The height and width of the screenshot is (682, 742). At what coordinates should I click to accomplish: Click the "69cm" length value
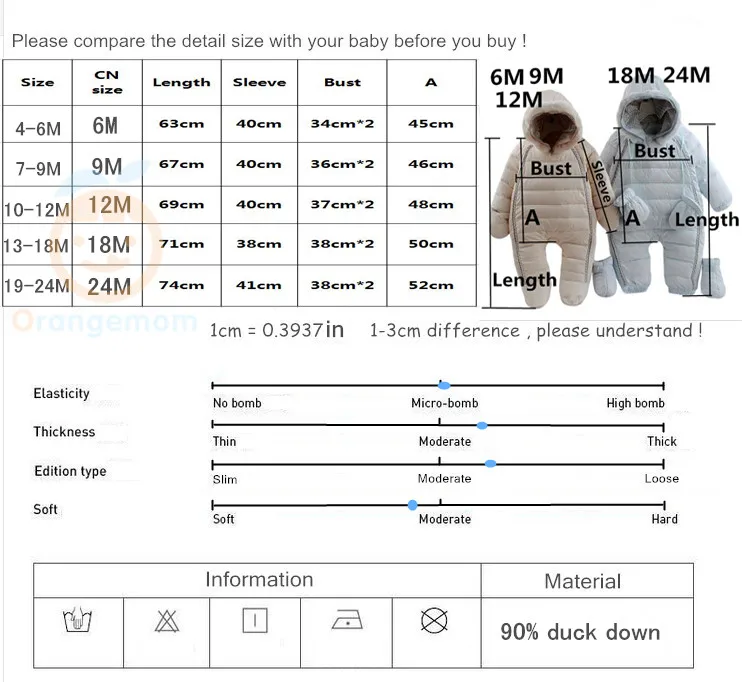(182, 204)
